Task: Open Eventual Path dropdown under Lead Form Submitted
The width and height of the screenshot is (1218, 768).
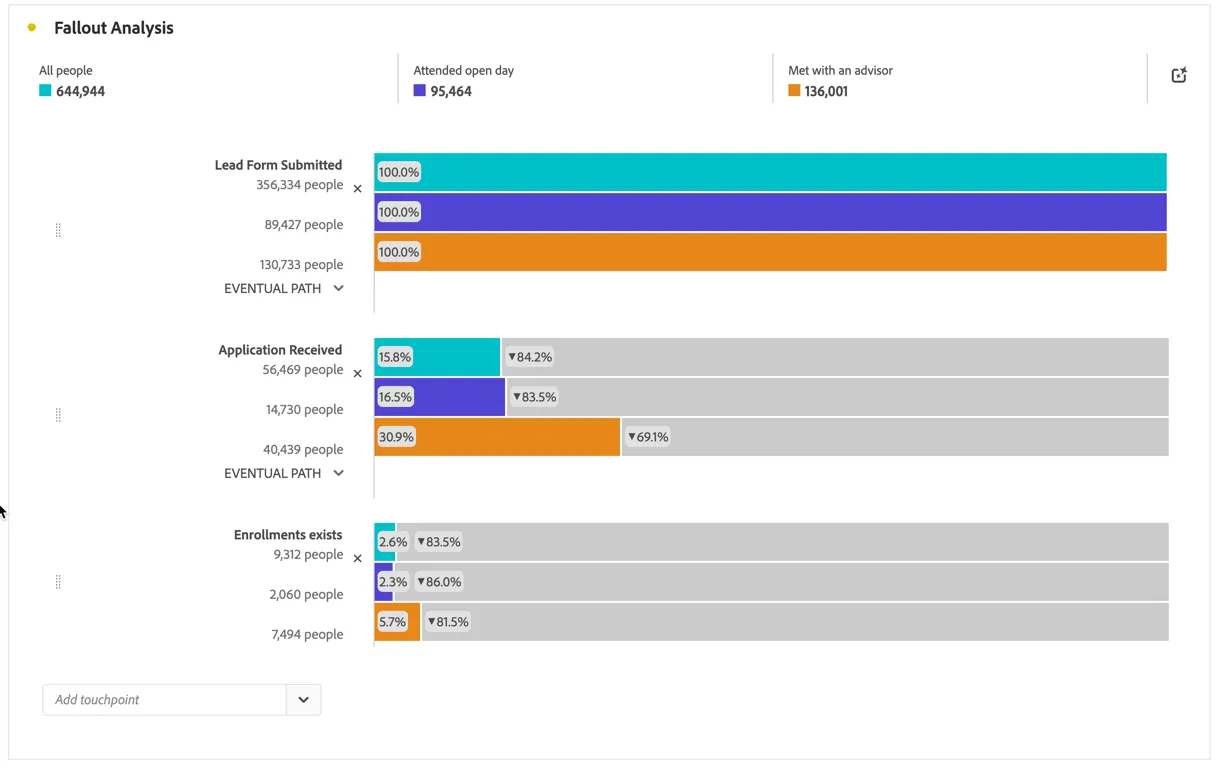Action: (x=284, y=288)
